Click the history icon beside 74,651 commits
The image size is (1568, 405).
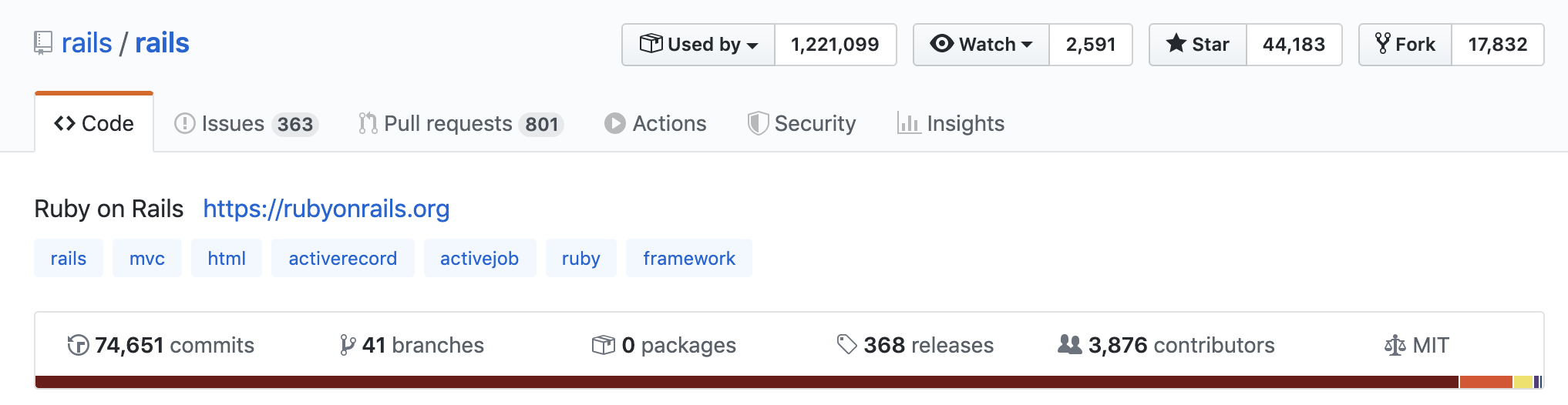point(78,345)
